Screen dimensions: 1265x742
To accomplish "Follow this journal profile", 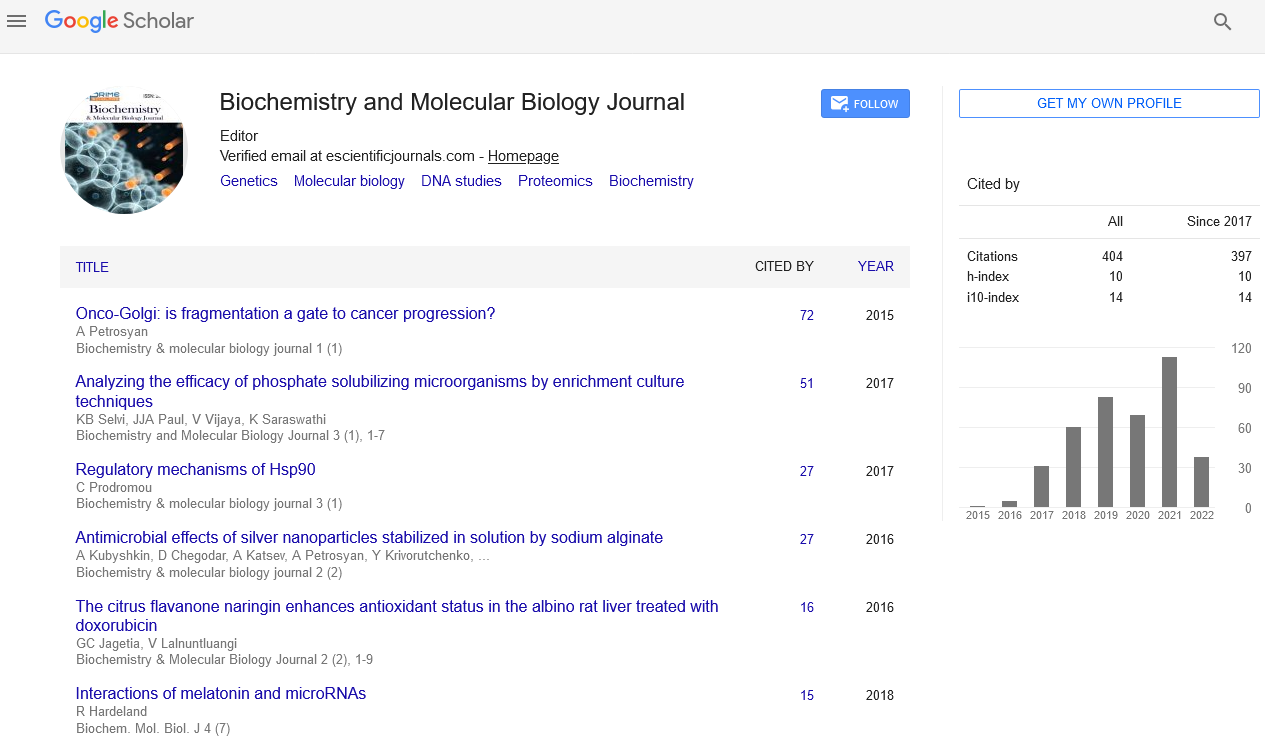I will click(865, 104).
